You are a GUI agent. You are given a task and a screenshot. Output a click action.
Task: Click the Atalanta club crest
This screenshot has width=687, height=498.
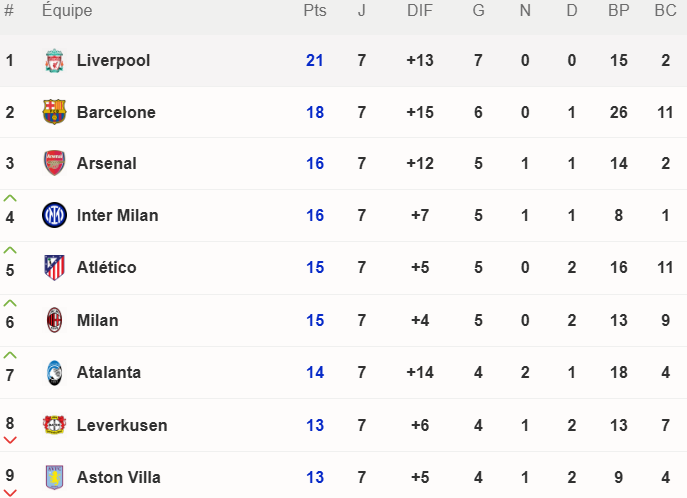(54, 373)
